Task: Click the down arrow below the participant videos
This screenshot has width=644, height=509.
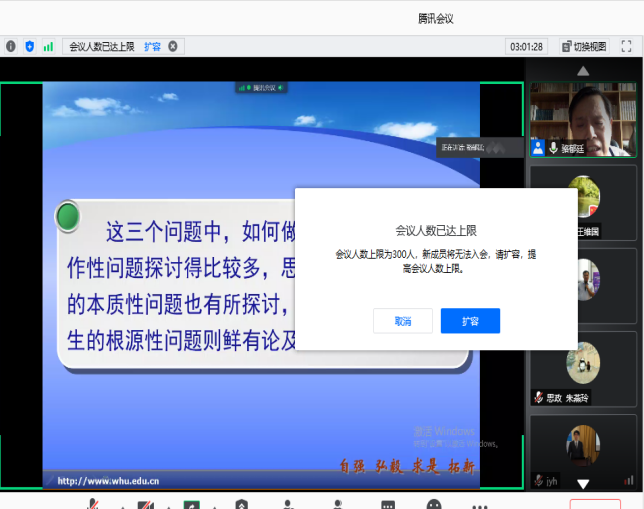Action: point(583,484)
